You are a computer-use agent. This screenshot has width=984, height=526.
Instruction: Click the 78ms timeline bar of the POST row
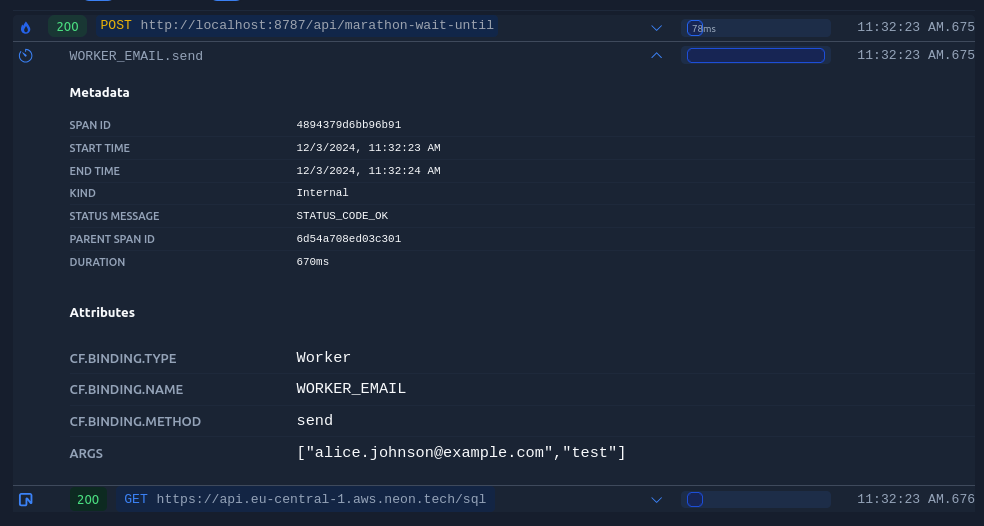click(695, 28)
